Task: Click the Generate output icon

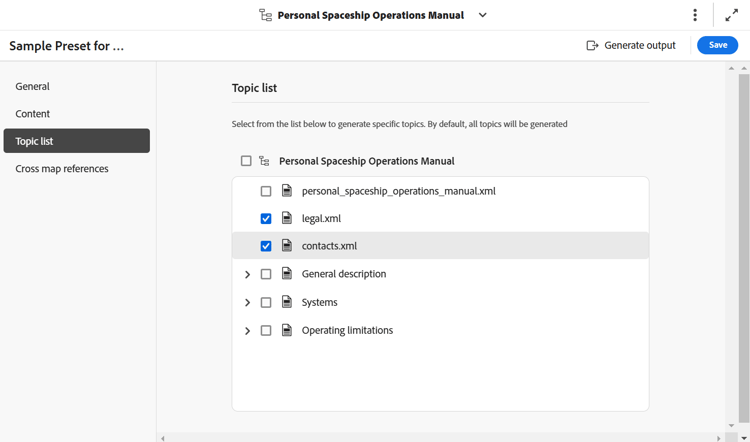Action: coord(592,45)
